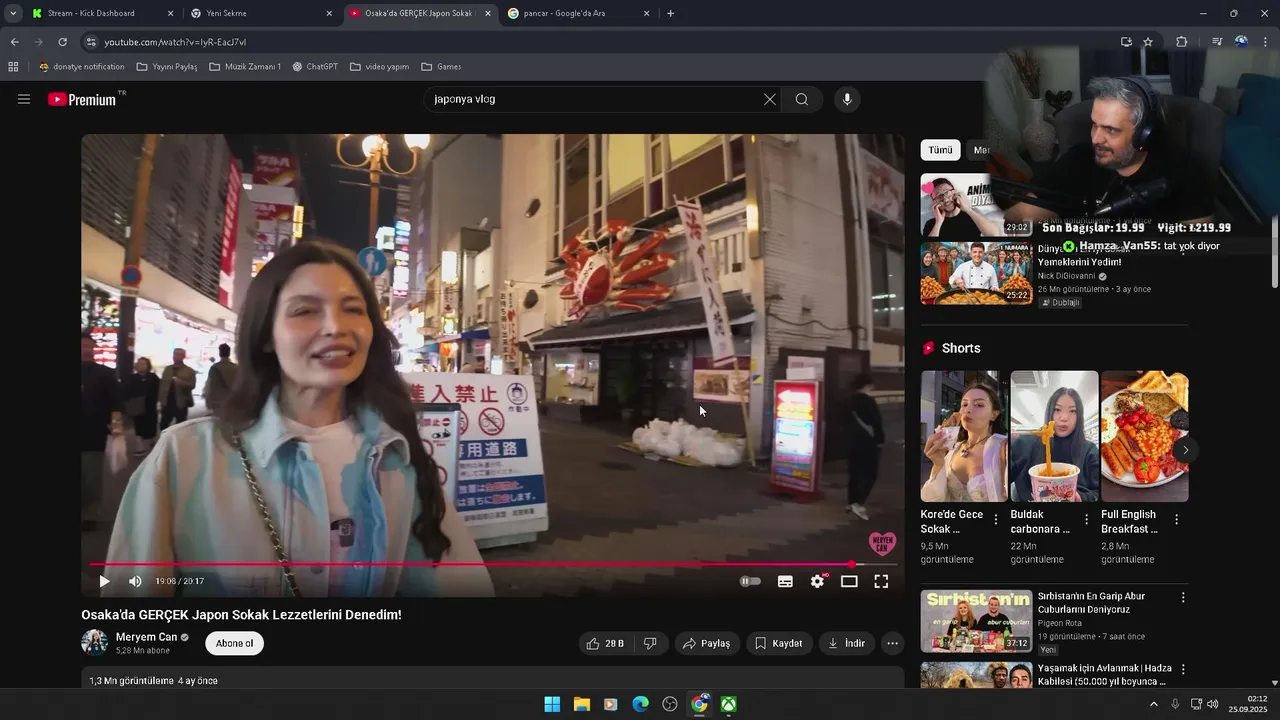Viewport: 1280px width, 720px height.
Task: Switch to theater mode
Action: pos(849,581)
